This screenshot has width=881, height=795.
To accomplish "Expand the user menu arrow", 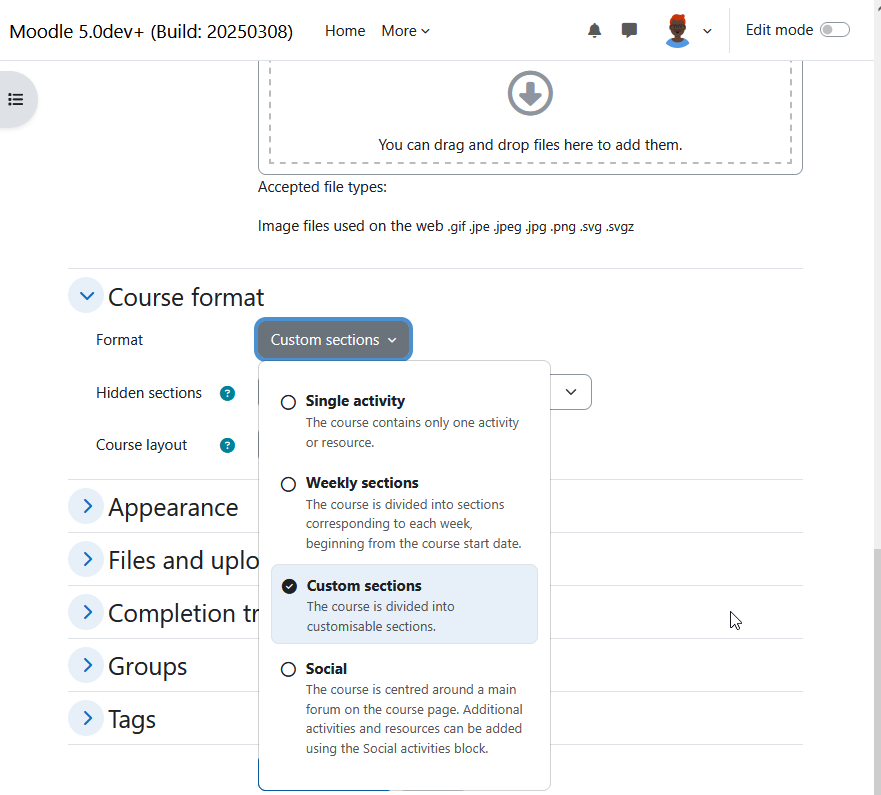I will click(x=707, y=31).
